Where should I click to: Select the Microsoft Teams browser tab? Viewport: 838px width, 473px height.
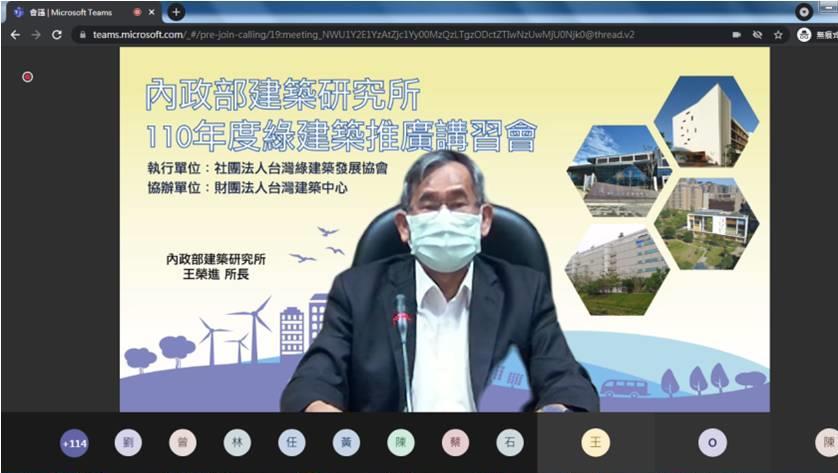pos(83,12)
